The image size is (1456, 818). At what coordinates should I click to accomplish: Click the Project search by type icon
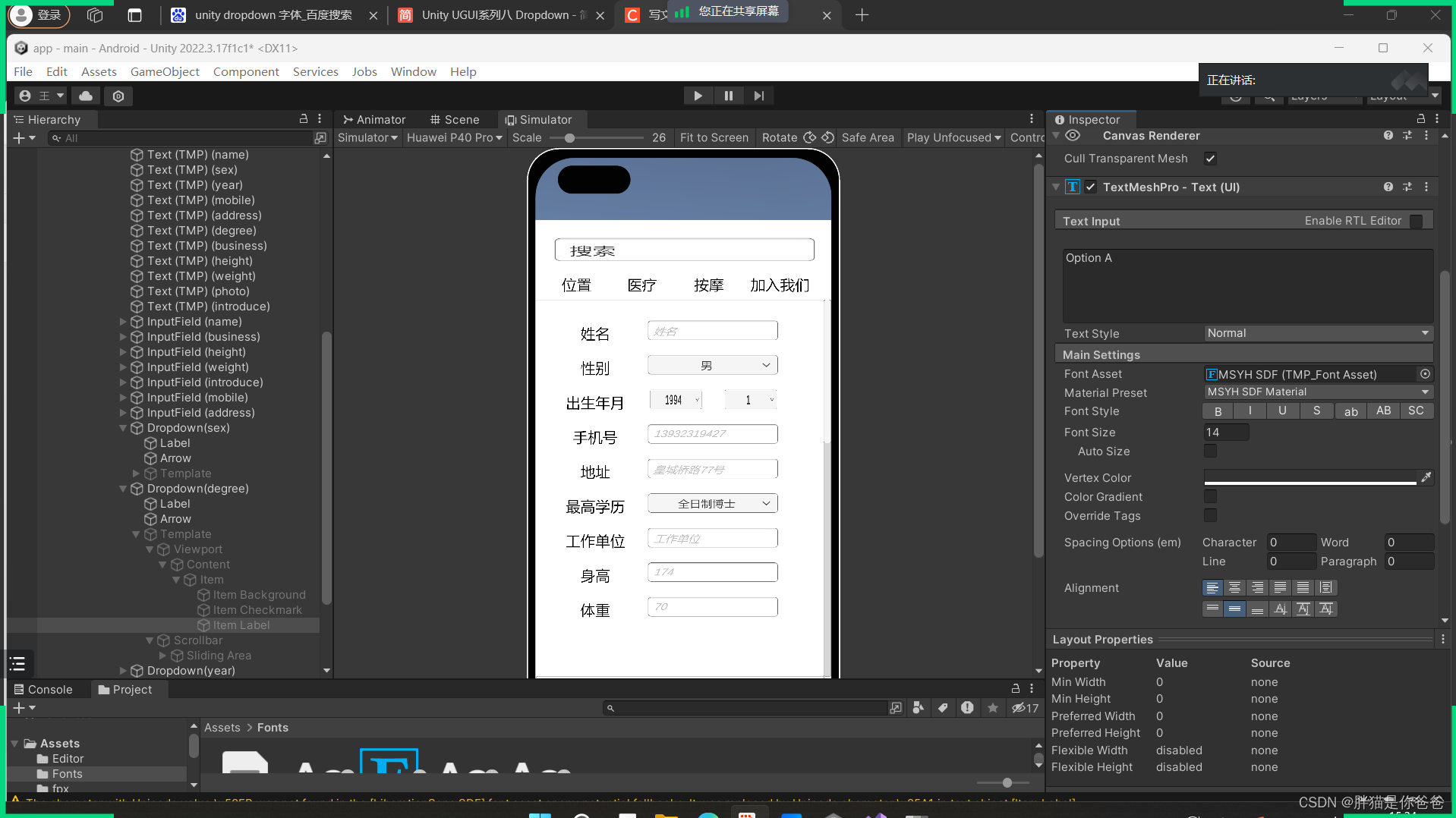(919, 708)
